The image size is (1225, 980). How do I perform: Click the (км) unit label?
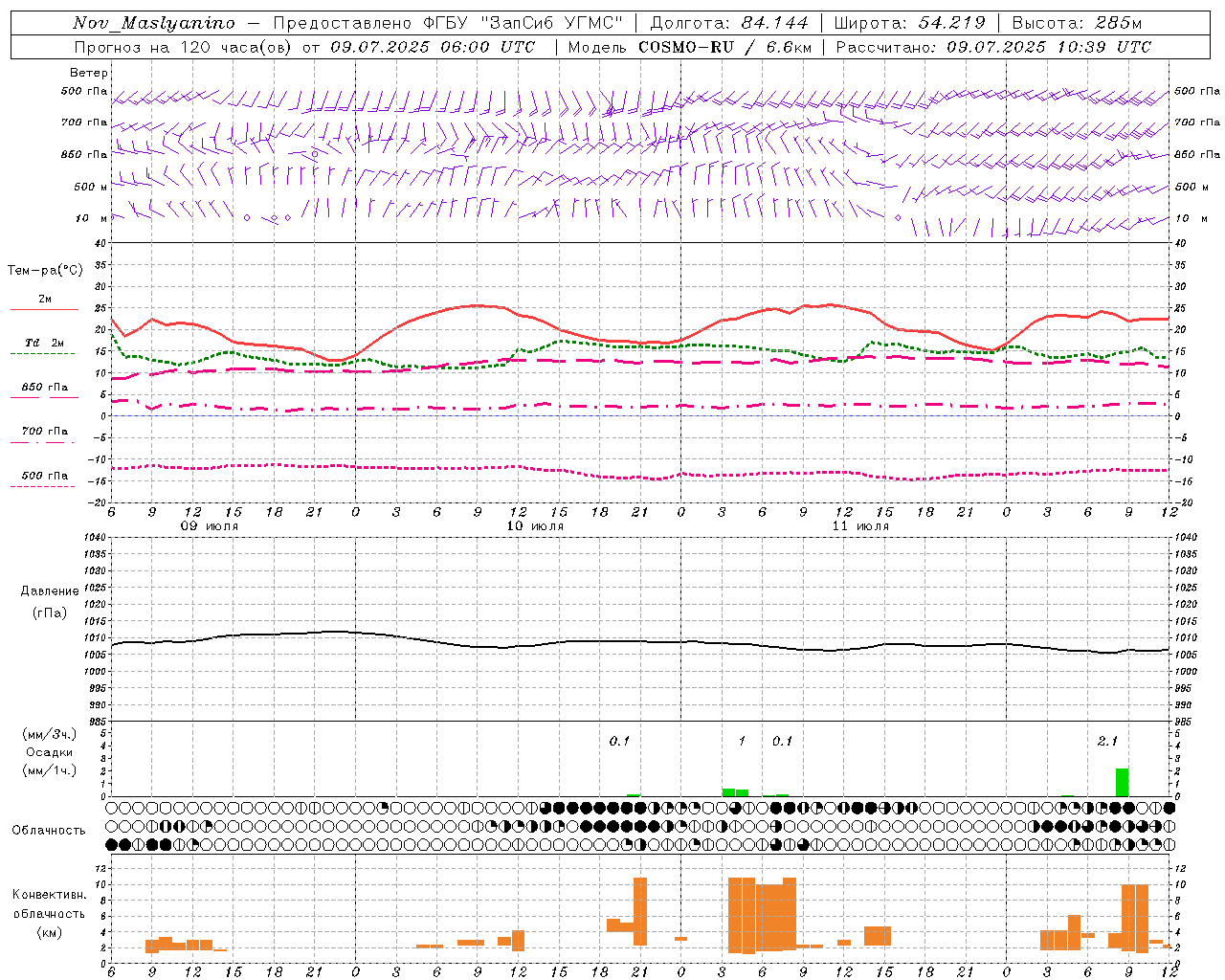click(50, 932)
